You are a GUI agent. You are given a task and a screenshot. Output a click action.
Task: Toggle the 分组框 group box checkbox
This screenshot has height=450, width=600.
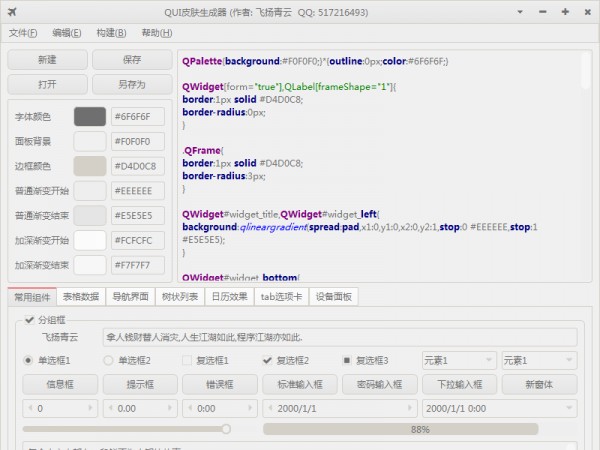click(x=28, y=319)
